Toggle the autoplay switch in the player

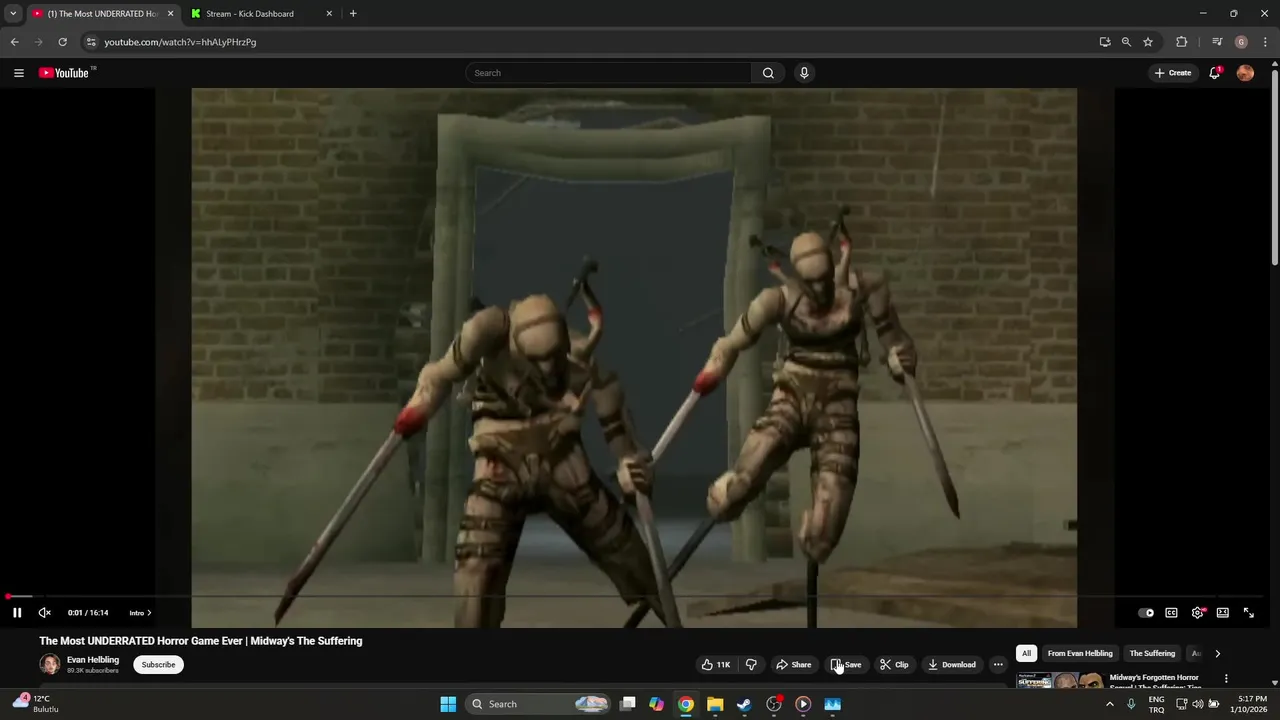pyautogui.click(x=1146, y=613)
